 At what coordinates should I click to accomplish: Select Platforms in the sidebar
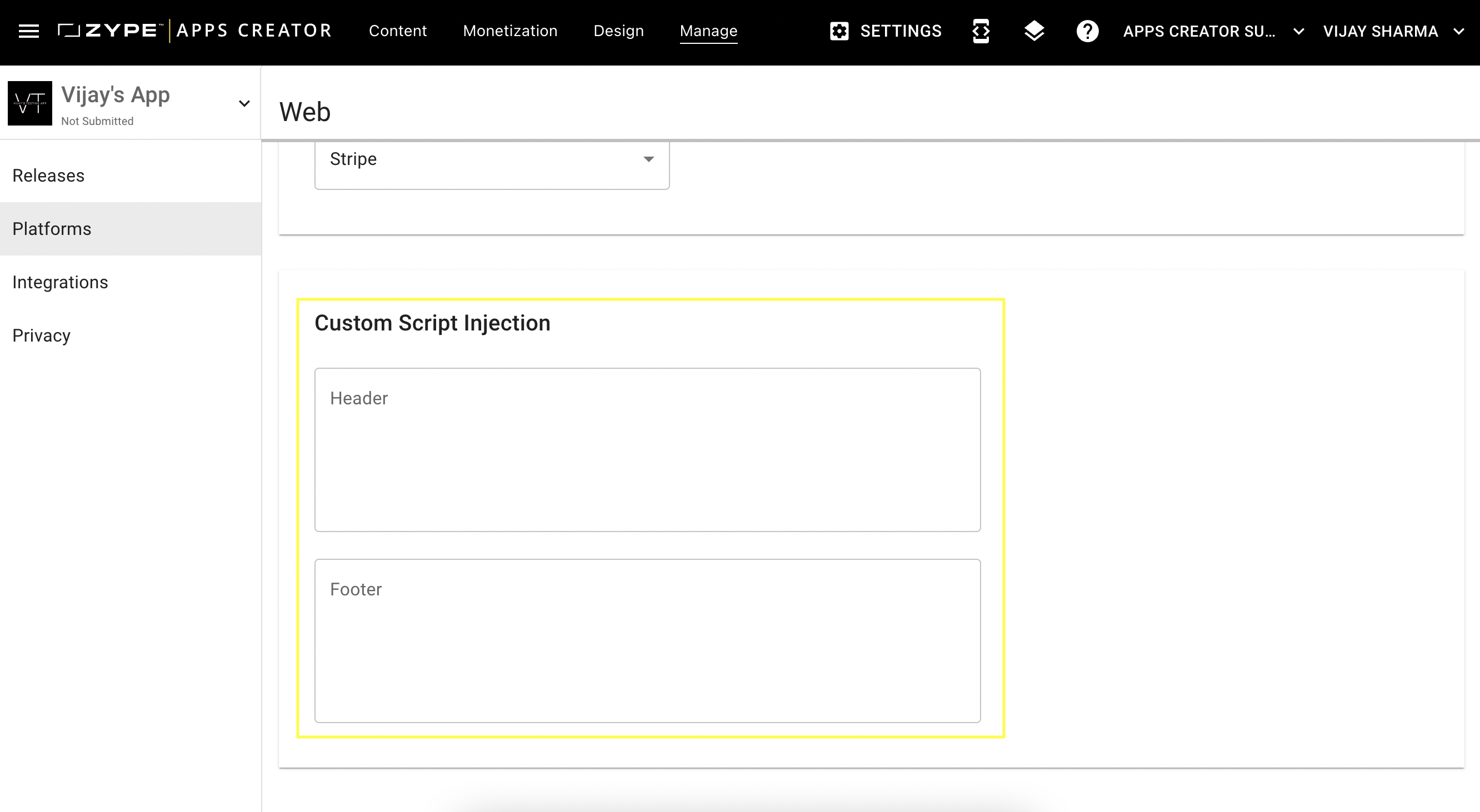coord(131,229)
